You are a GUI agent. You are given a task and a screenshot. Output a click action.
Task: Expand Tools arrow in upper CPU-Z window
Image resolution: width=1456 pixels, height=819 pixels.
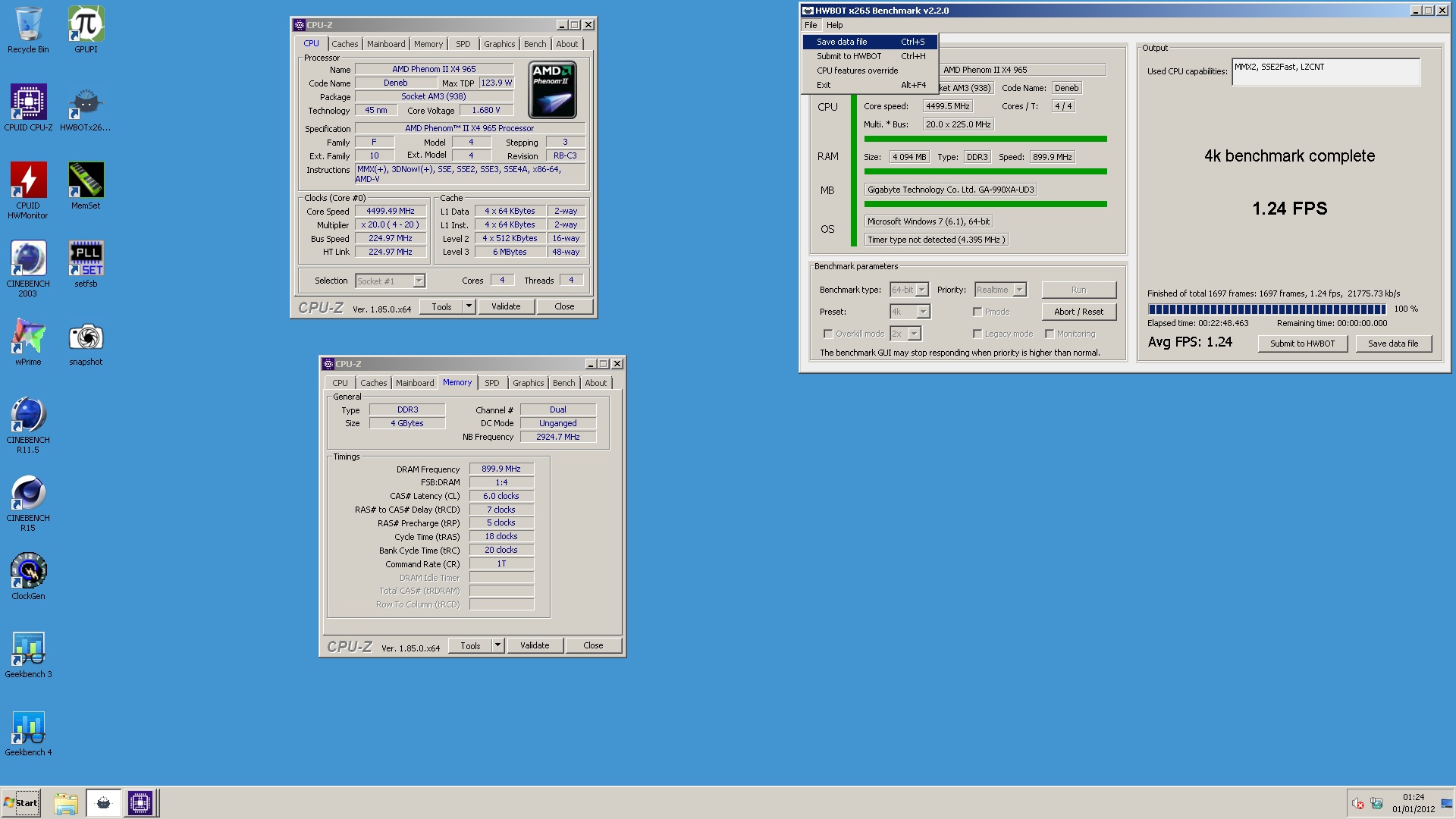tap(469, 306)
